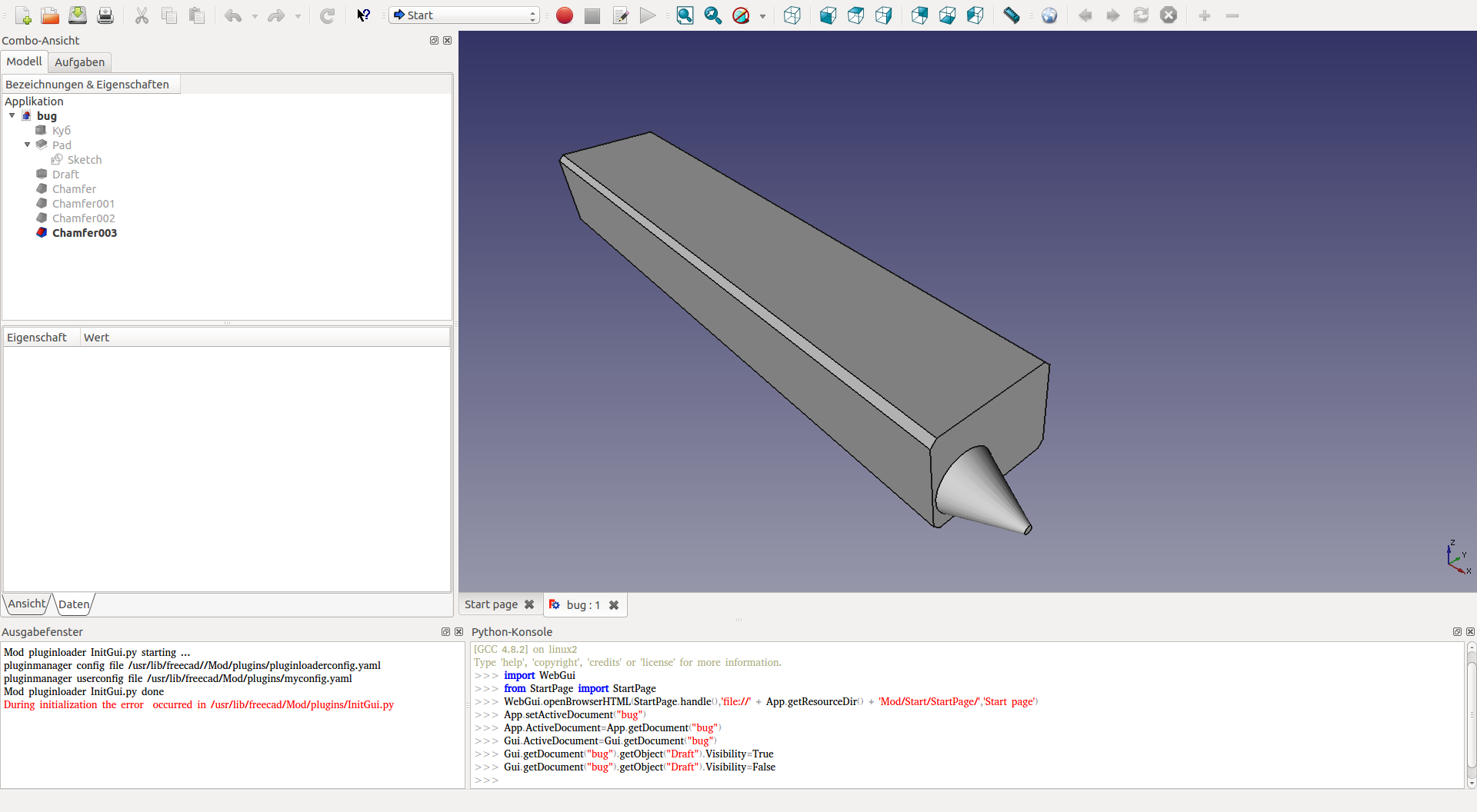This screenshot has width=1477, height=812.
Task: Print the document
Action: (x=105, y=15)
